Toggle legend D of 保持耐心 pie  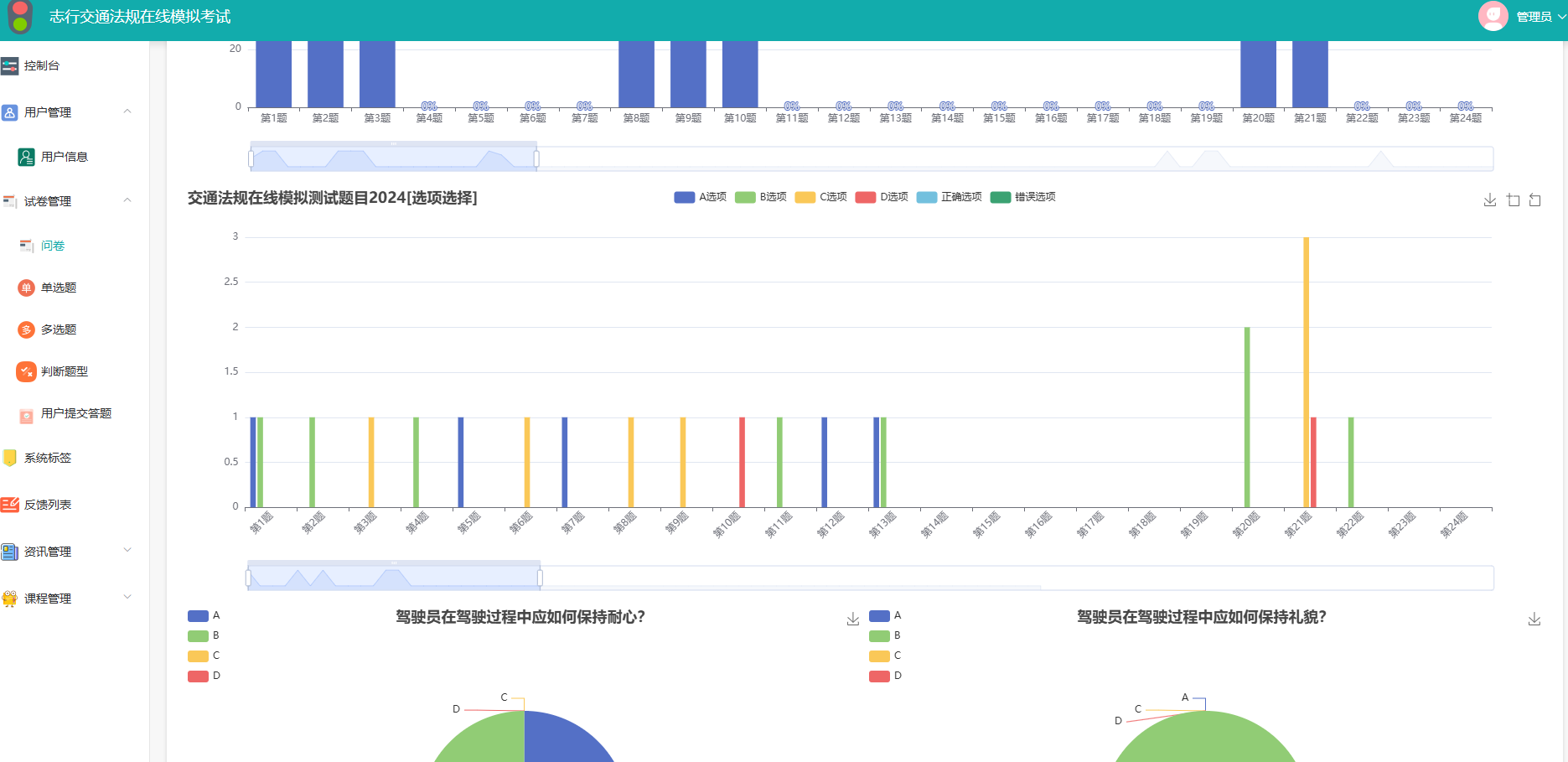pos(204,676)
